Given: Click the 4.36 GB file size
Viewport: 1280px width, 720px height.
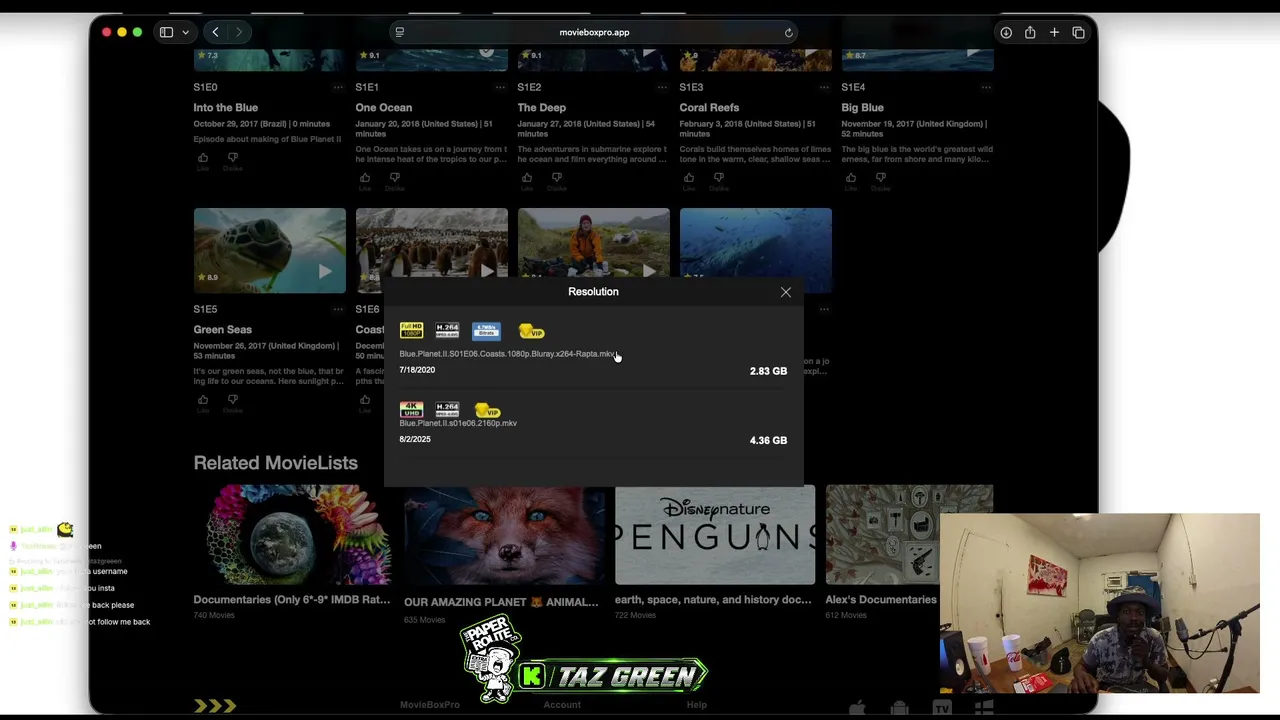Looking at the screenshot, I should [768, 440].
